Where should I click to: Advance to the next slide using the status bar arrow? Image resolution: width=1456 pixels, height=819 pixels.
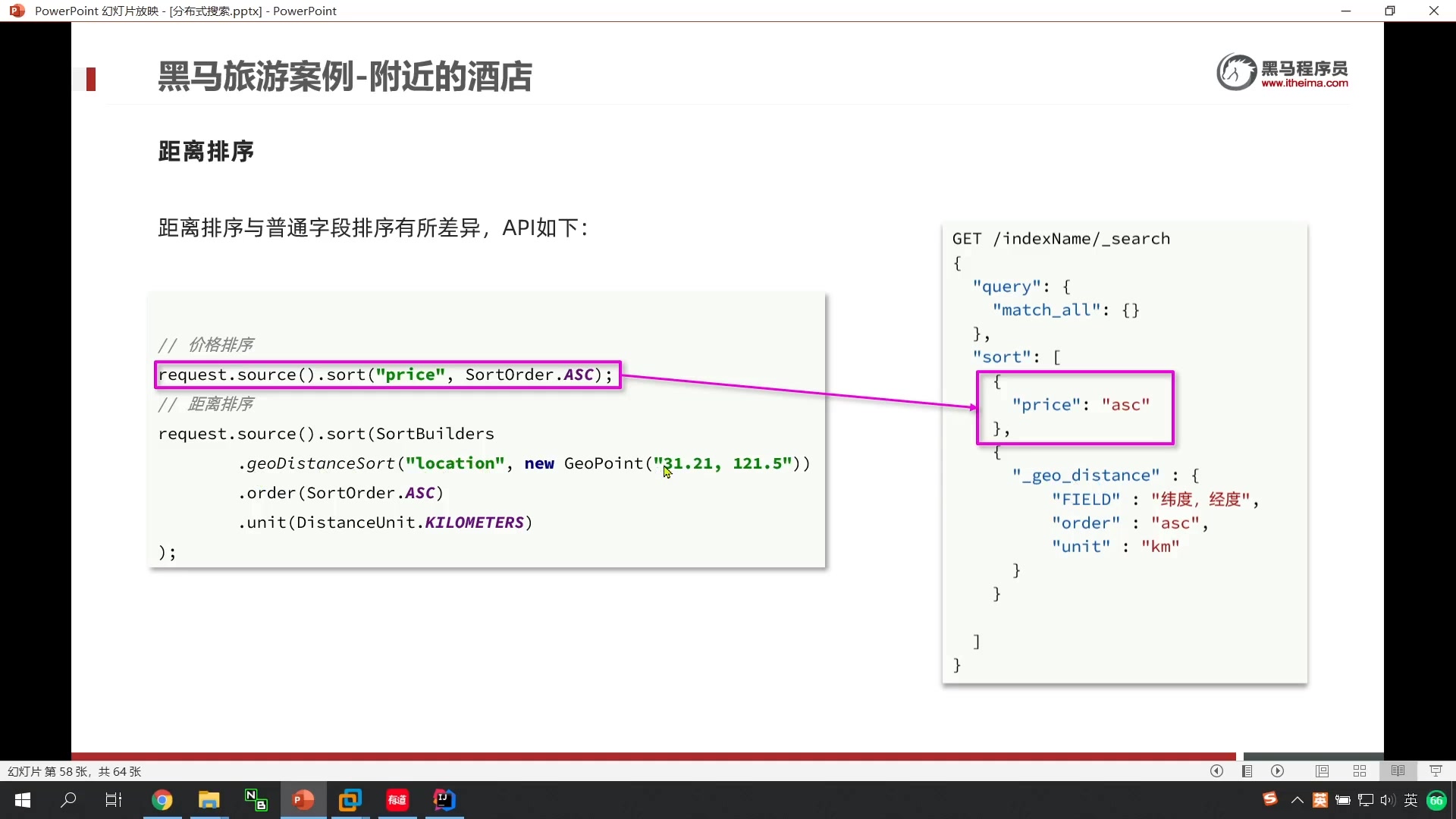[1278, 771]
